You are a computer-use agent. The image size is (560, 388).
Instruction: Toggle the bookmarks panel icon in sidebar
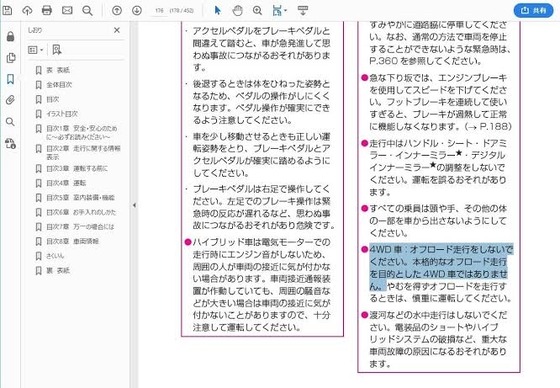[10, 79]
